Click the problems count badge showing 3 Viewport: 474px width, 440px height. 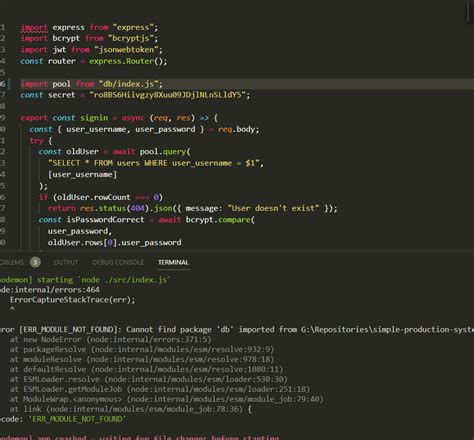pyautogui.click(x=35, y=262)
